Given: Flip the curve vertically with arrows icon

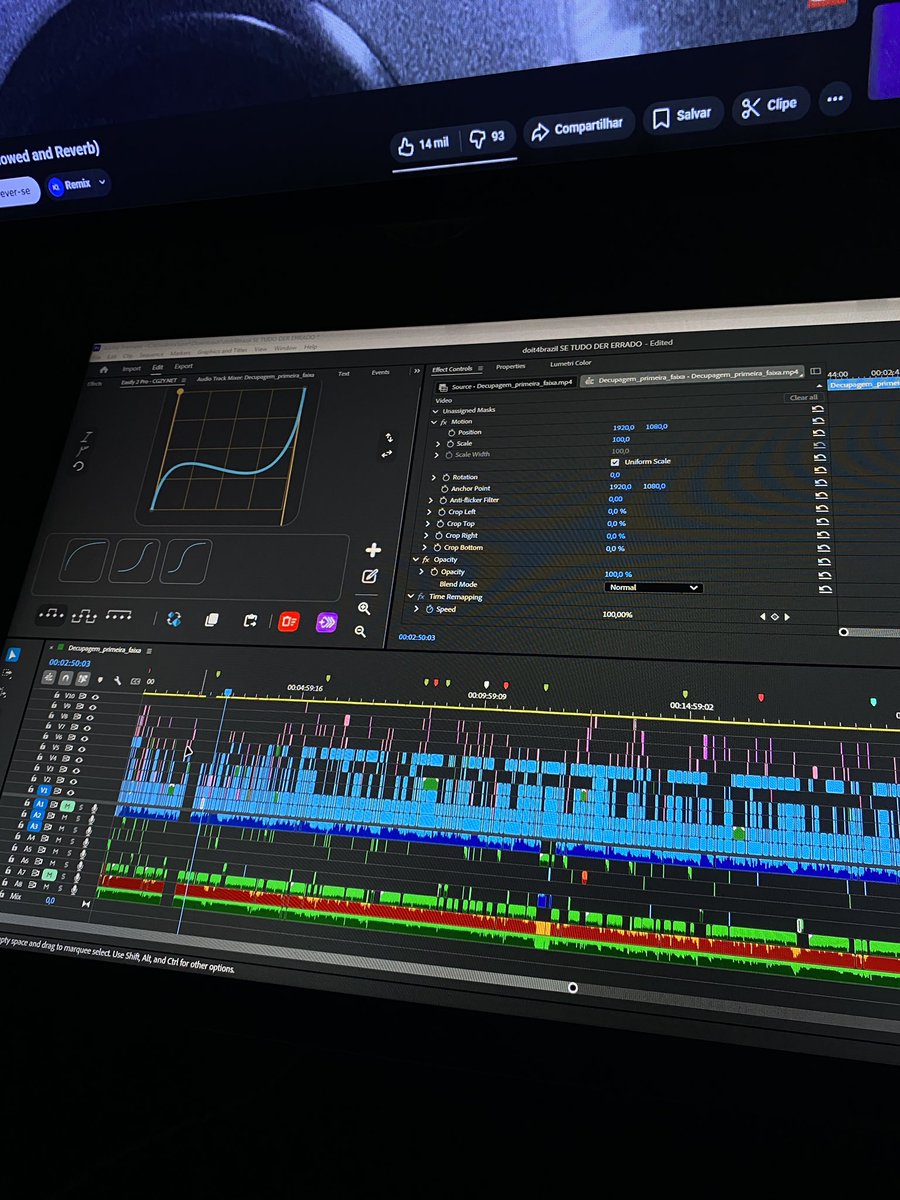Looking at the screenshot, I should (x=389, y=438).
